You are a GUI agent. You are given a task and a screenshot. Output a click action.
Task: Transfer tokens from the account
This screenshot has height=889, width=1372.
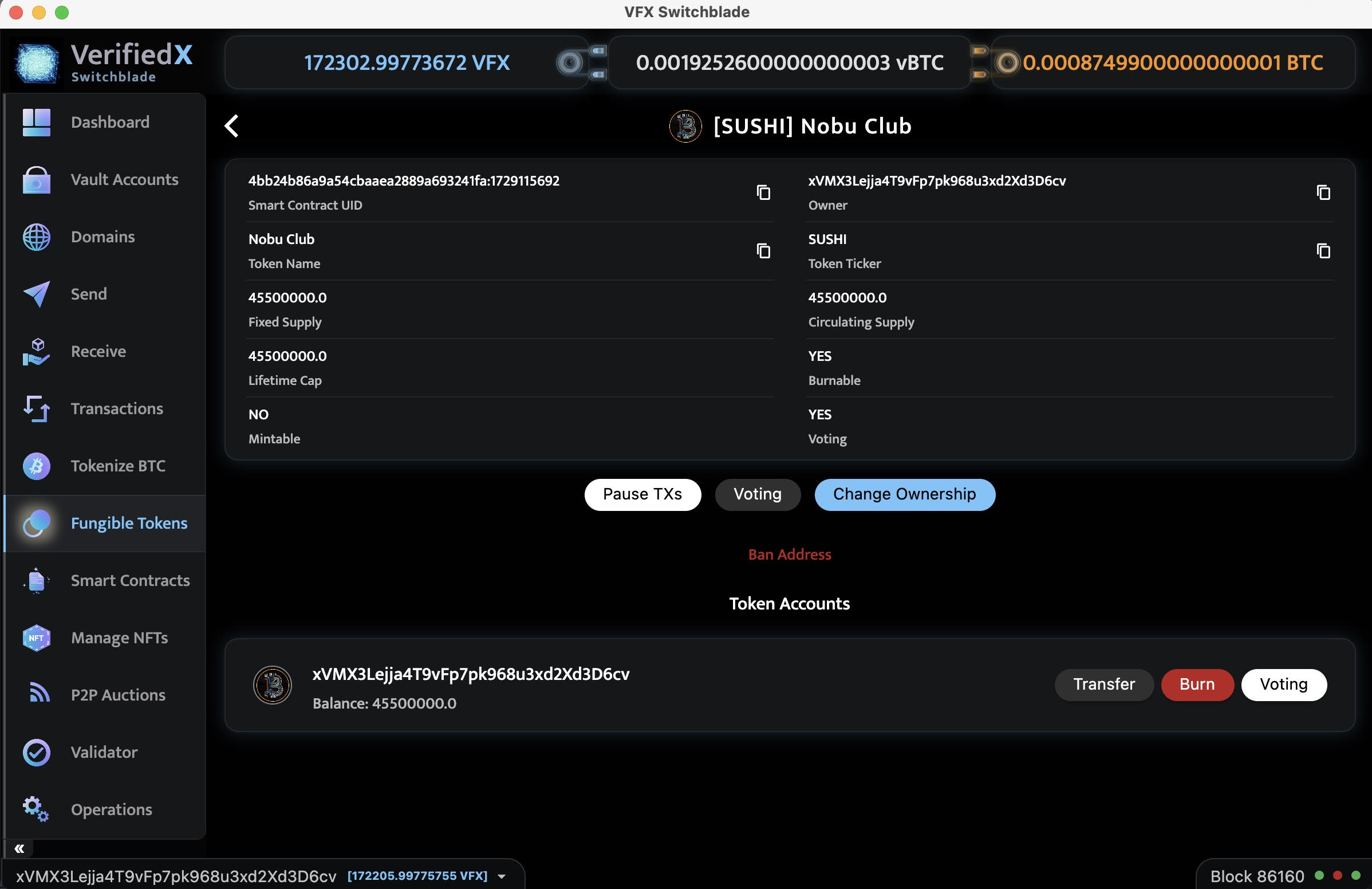pyautogui.click(x=1104, y=685)
